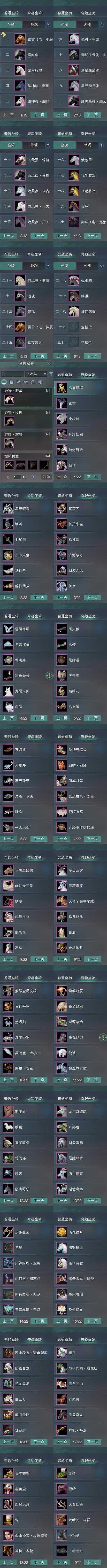Image resolution: width=107 pixels, height=1568 pixels.
Task: Click 上一页 on the page 2/22 list
Action: pos(8,597)
